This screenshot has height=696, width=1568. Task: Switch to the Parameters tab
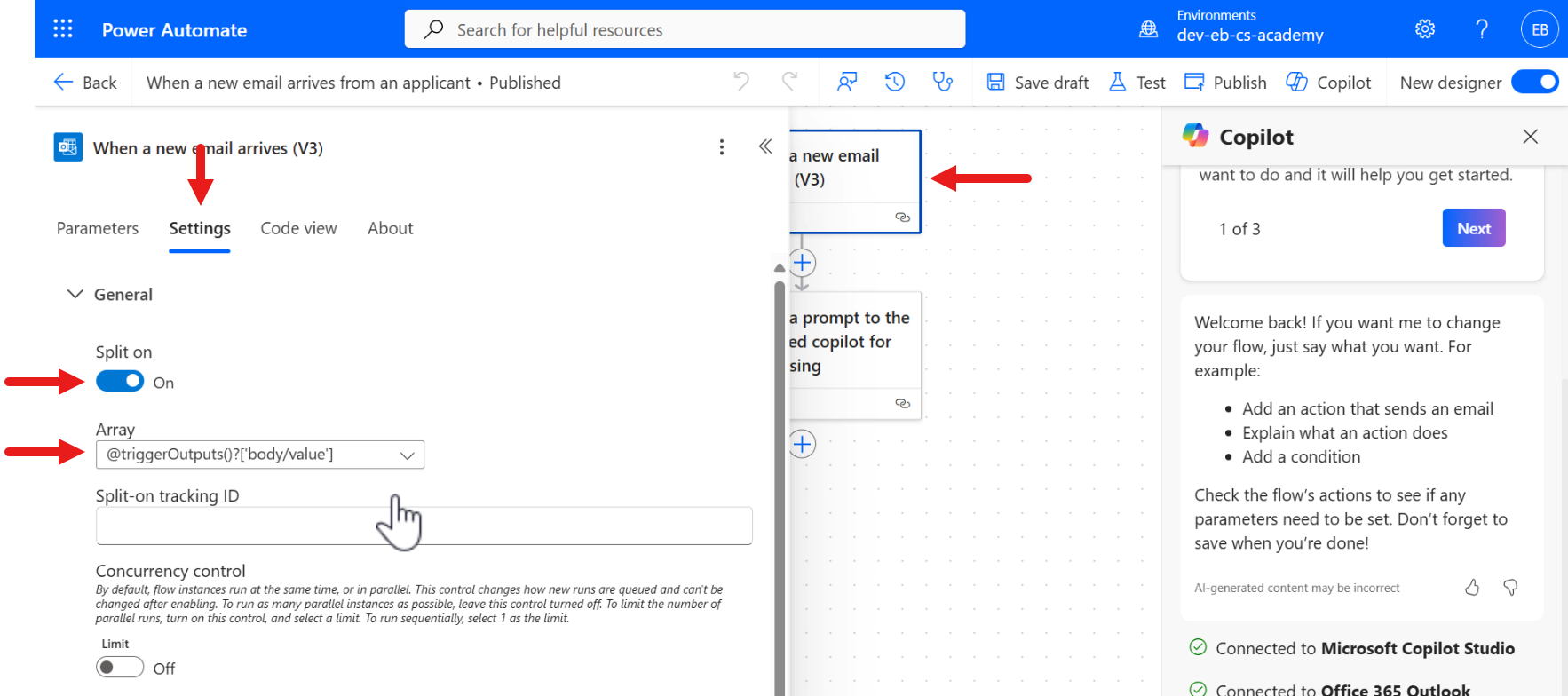(98, 228)
